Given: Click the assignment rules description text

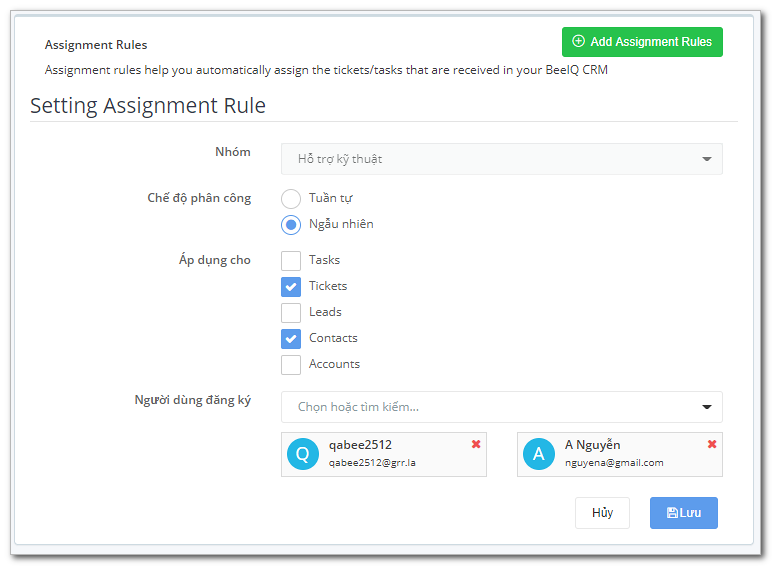Looking at the screenshot, I should pos(326,70).
